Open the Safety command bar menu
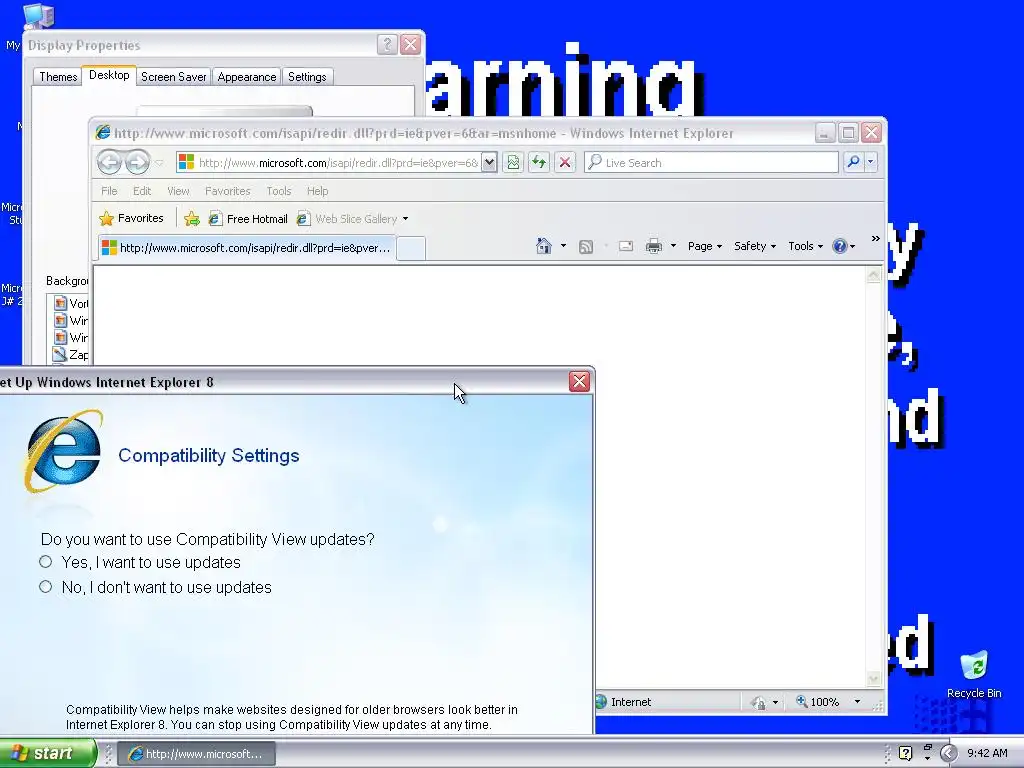The width and height of the screenshot is (1024, 768). [x=754, y=246]
